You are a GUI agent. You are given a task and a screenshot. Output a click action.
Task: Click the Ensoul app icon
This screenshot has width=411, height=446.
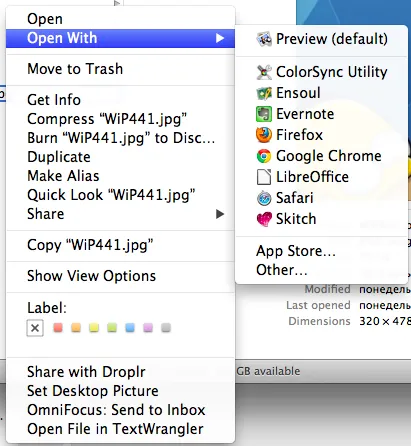(264, 93)
